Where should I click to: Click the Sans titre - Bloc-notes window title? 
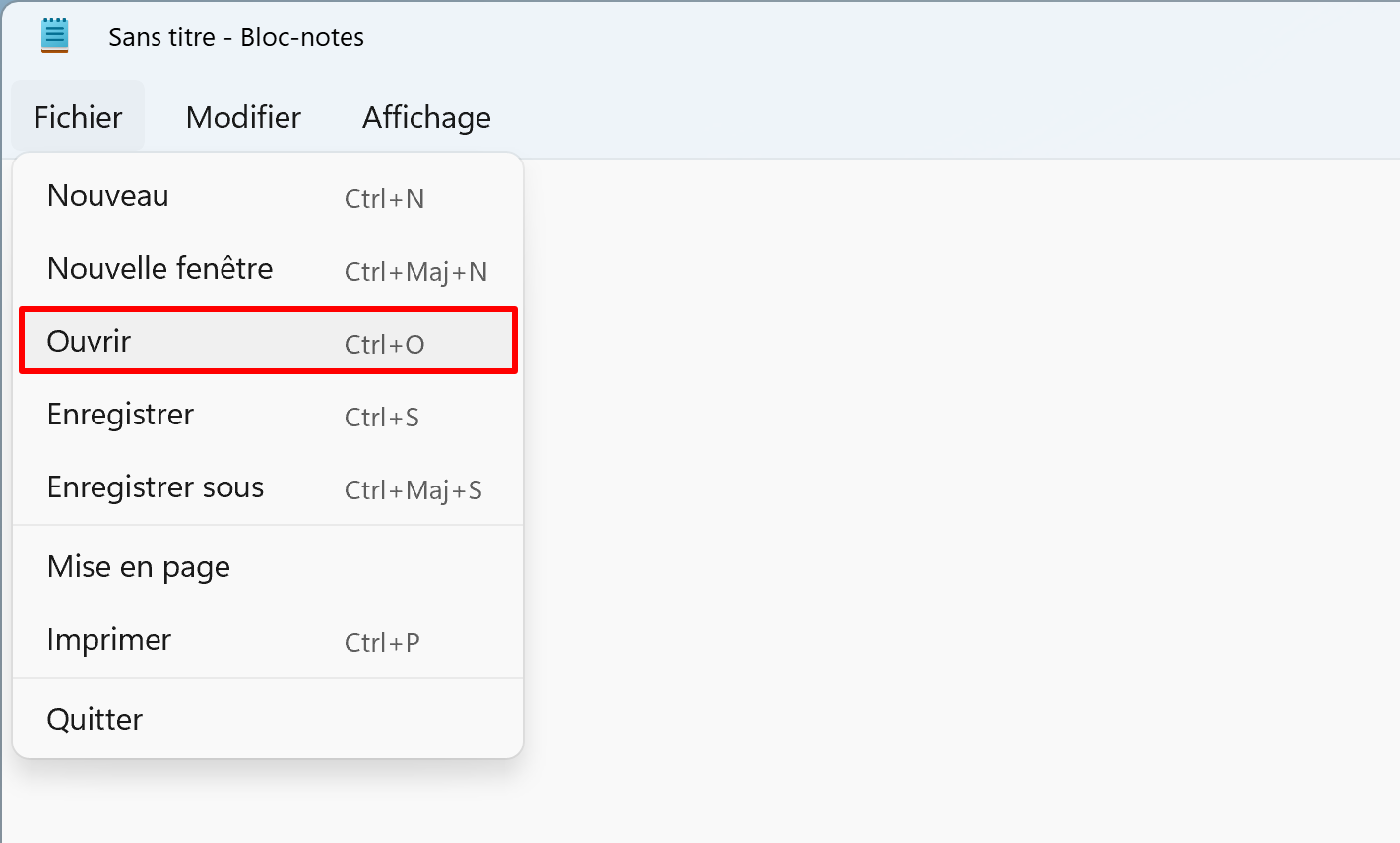click(x=236, y=37)
